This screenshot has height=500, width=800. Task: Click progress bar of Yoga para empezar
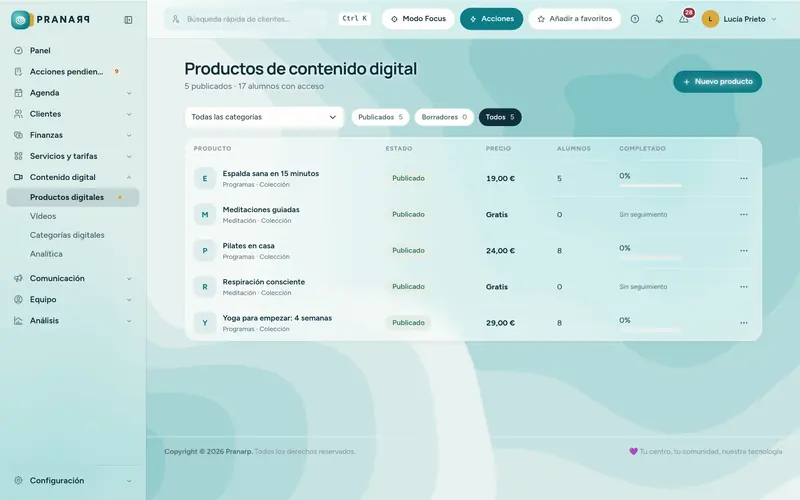[x=650, y=330]
